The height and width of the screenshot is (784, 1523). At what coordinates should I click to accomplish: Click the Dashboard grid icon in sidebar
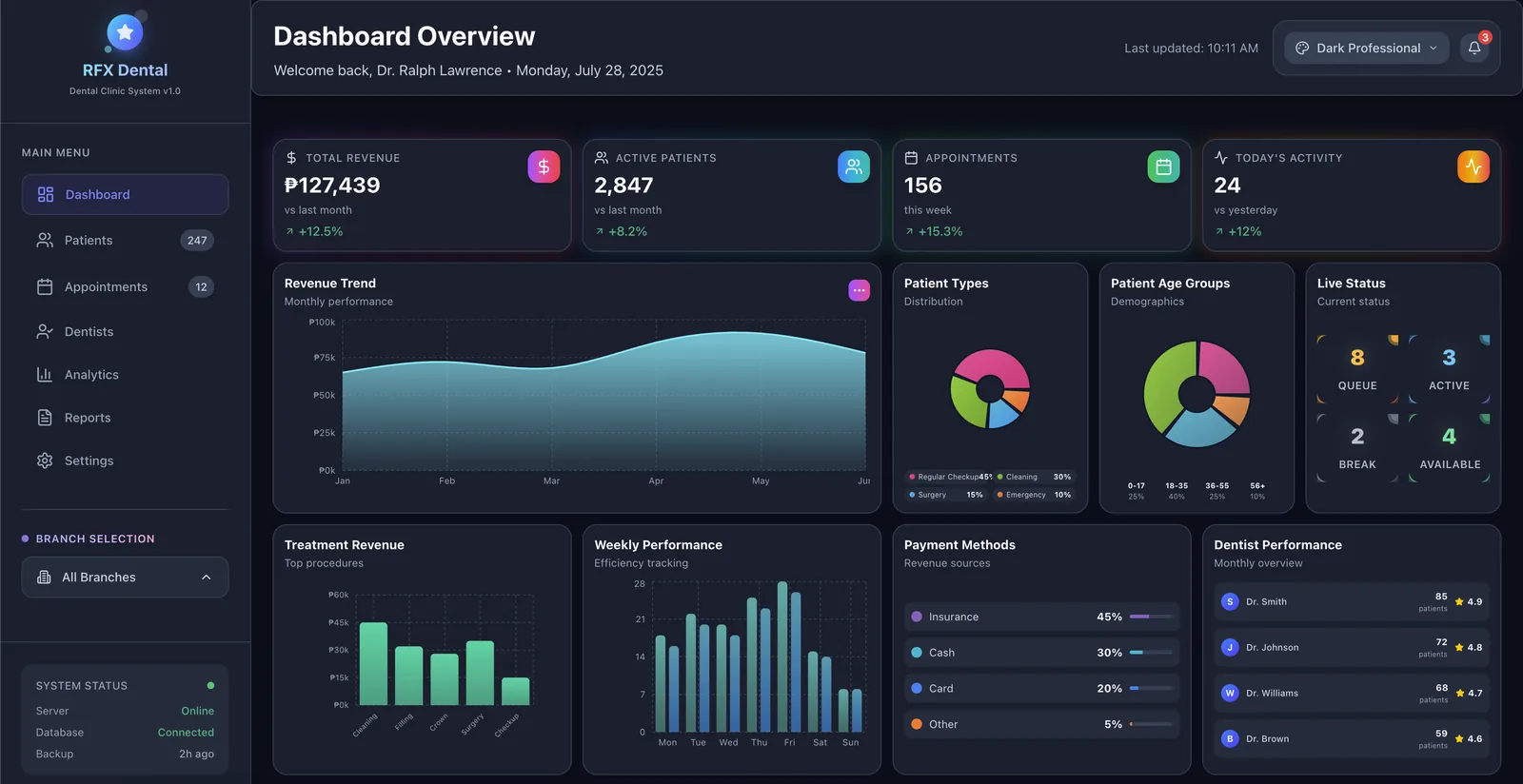click(46, 195)
